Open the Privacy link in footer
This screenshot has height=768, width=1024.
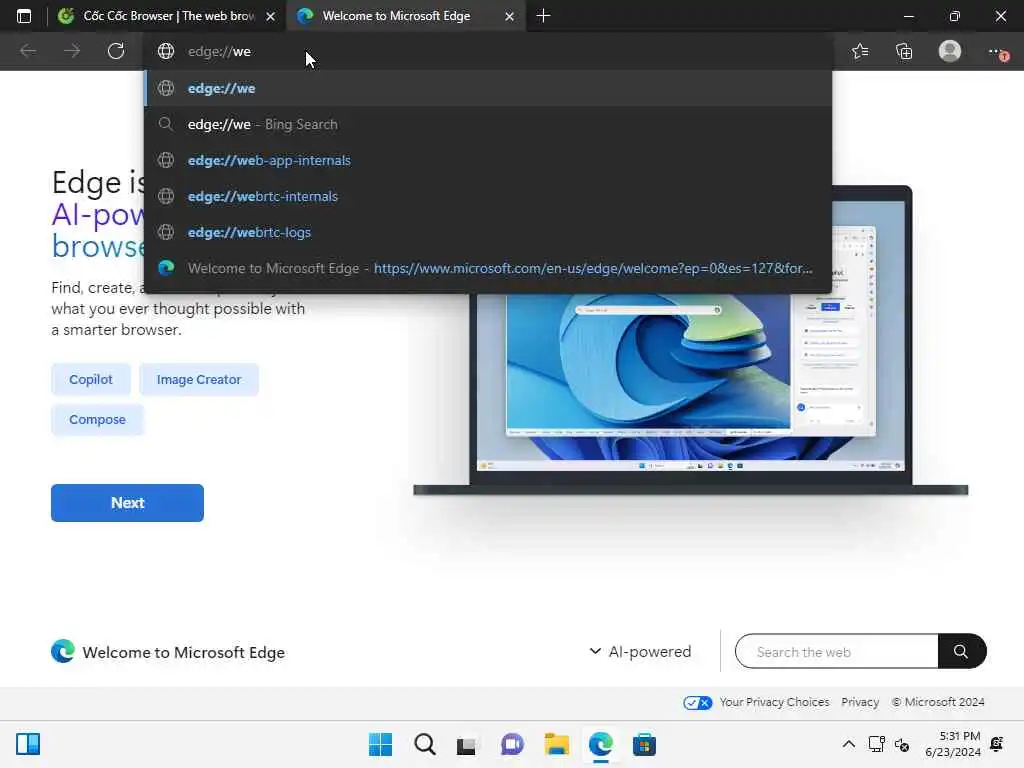point(859,702)
